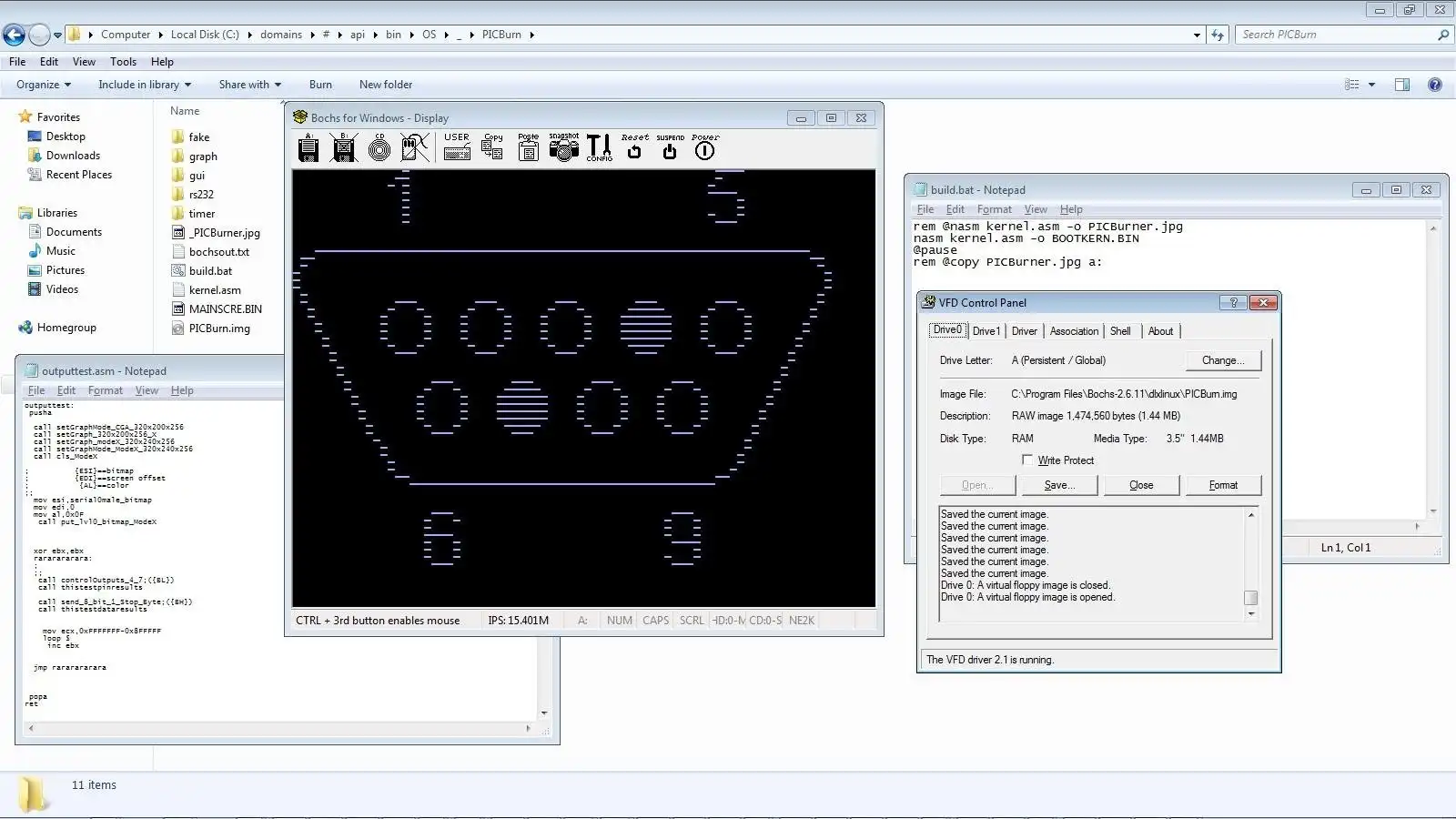Click the Search PICBurn input field

pyautogui.click(x=1336, y=35)
